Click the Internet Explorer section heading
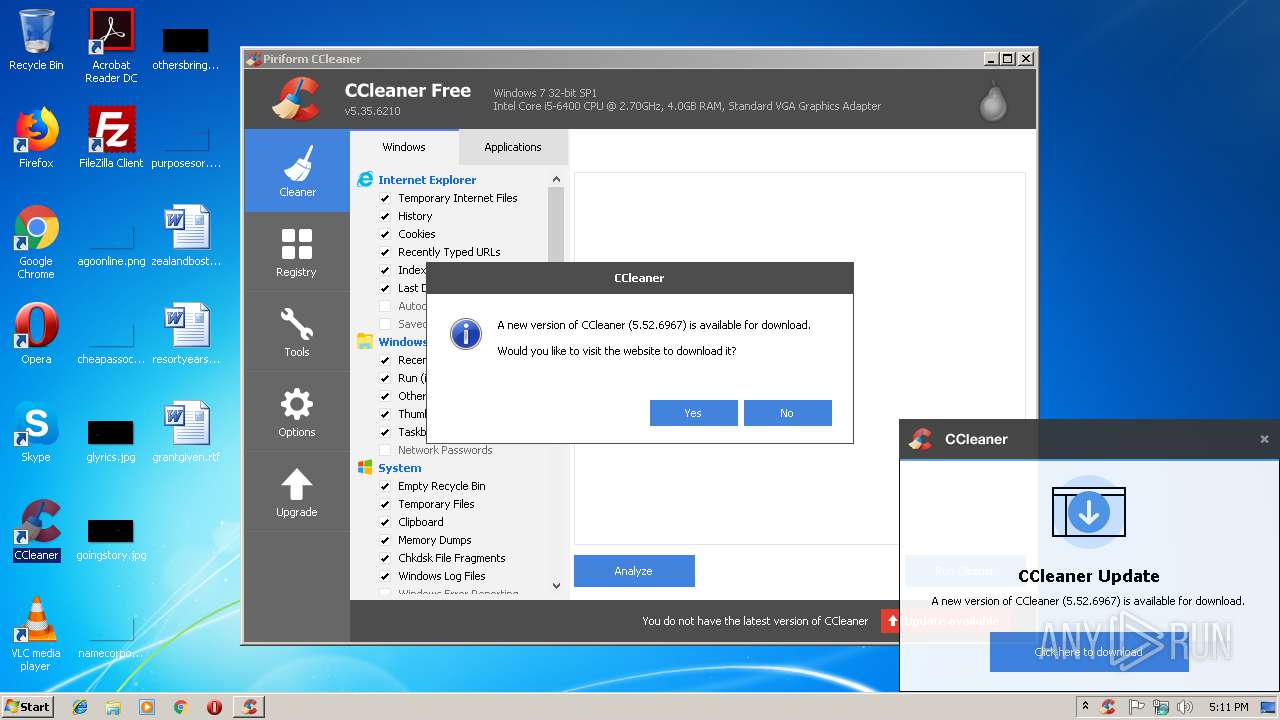Screen dimensions: 1280x720 [x=427, y=180]
